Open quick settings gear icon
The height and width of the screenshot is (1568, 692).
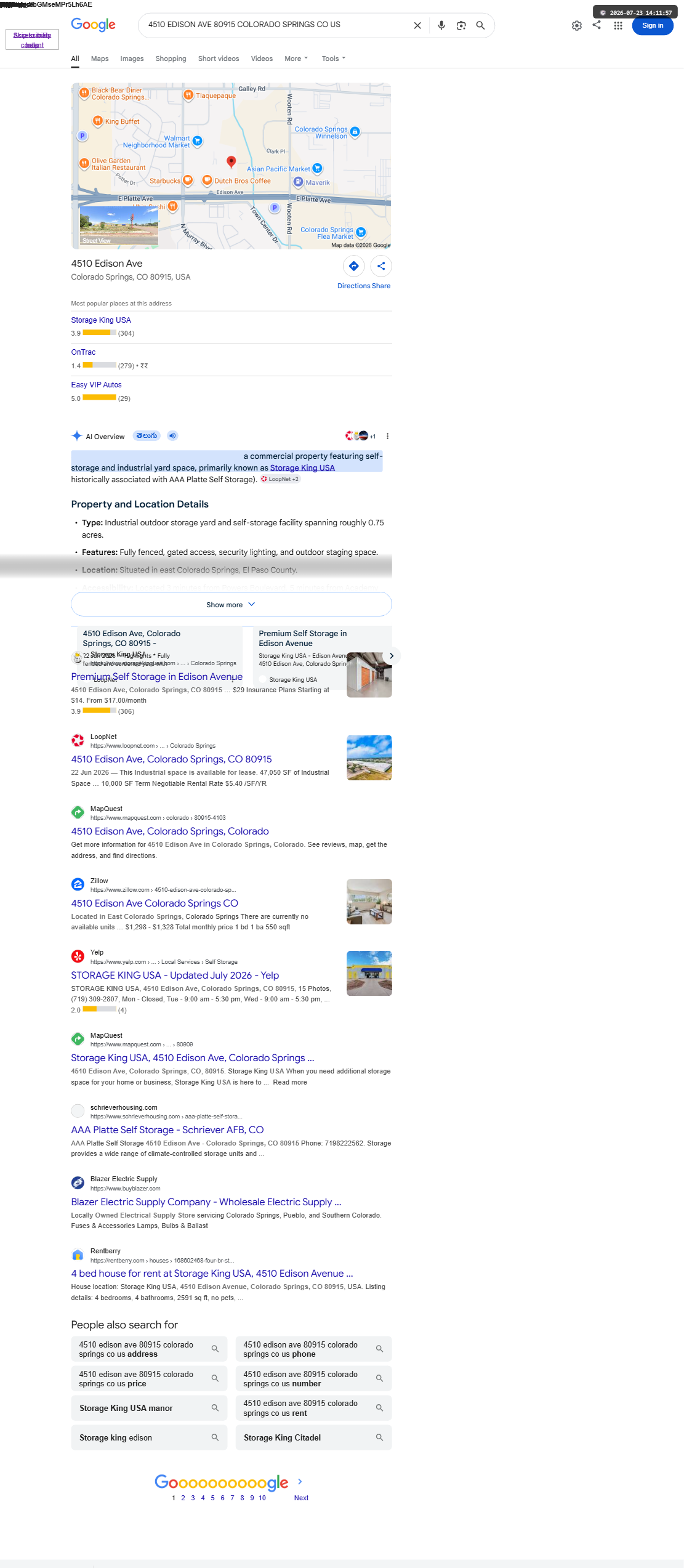577,25
